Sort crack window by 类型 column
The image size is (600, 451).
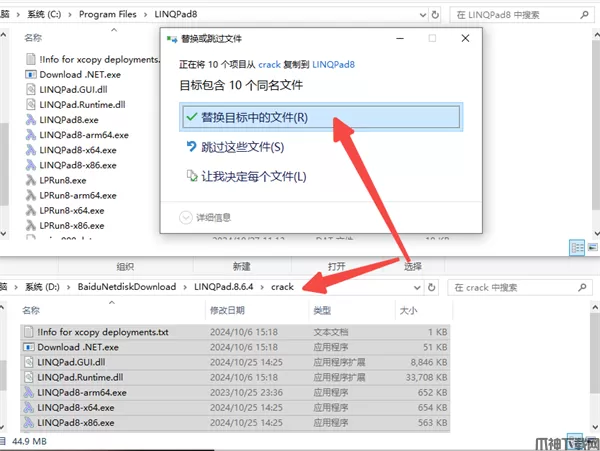[322, 310]
